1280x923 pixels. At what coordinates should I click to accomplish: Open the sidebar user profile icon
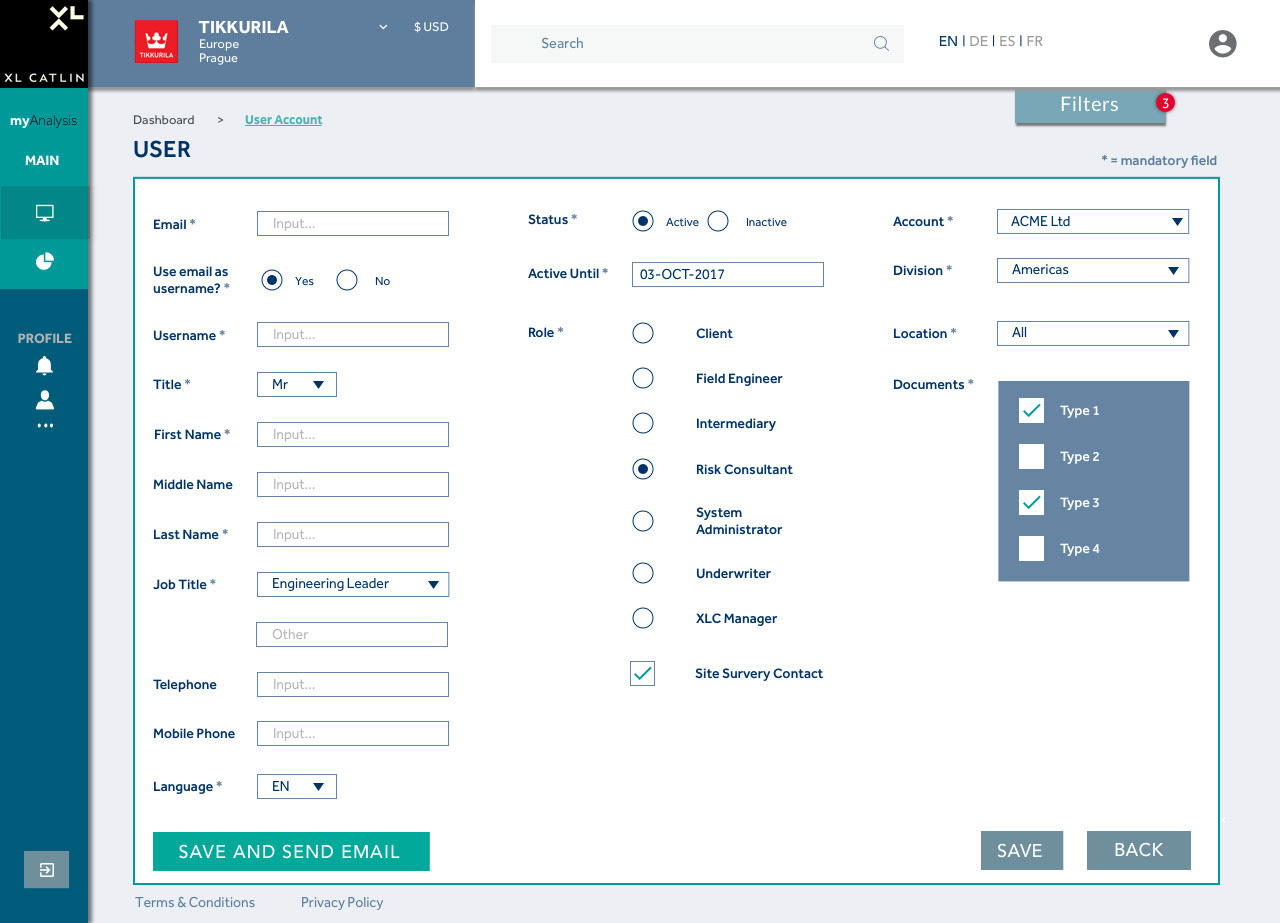pyautogui.click(x=44, y=400)
